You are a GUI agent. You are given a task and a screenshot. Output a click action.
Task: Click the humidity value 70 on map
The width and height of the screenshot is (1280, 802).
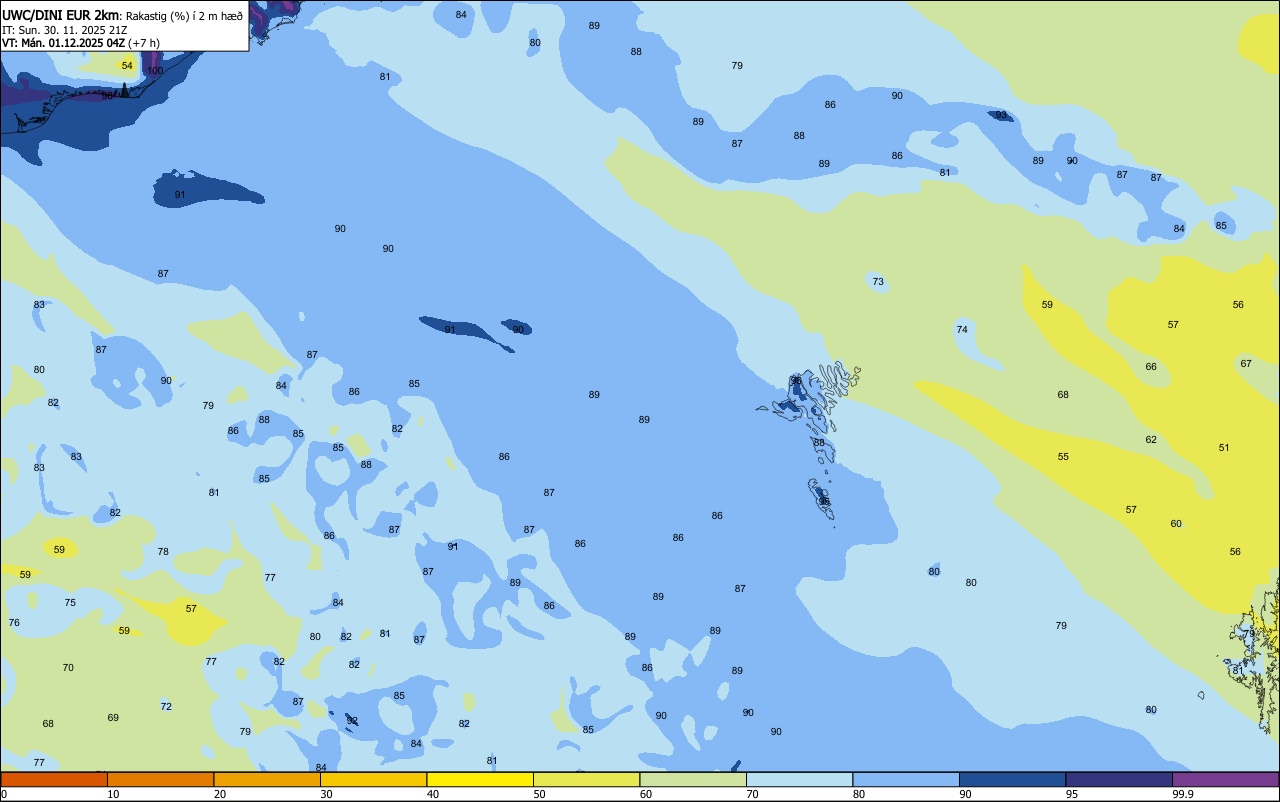pyautogui.click(x=68, y=668)
